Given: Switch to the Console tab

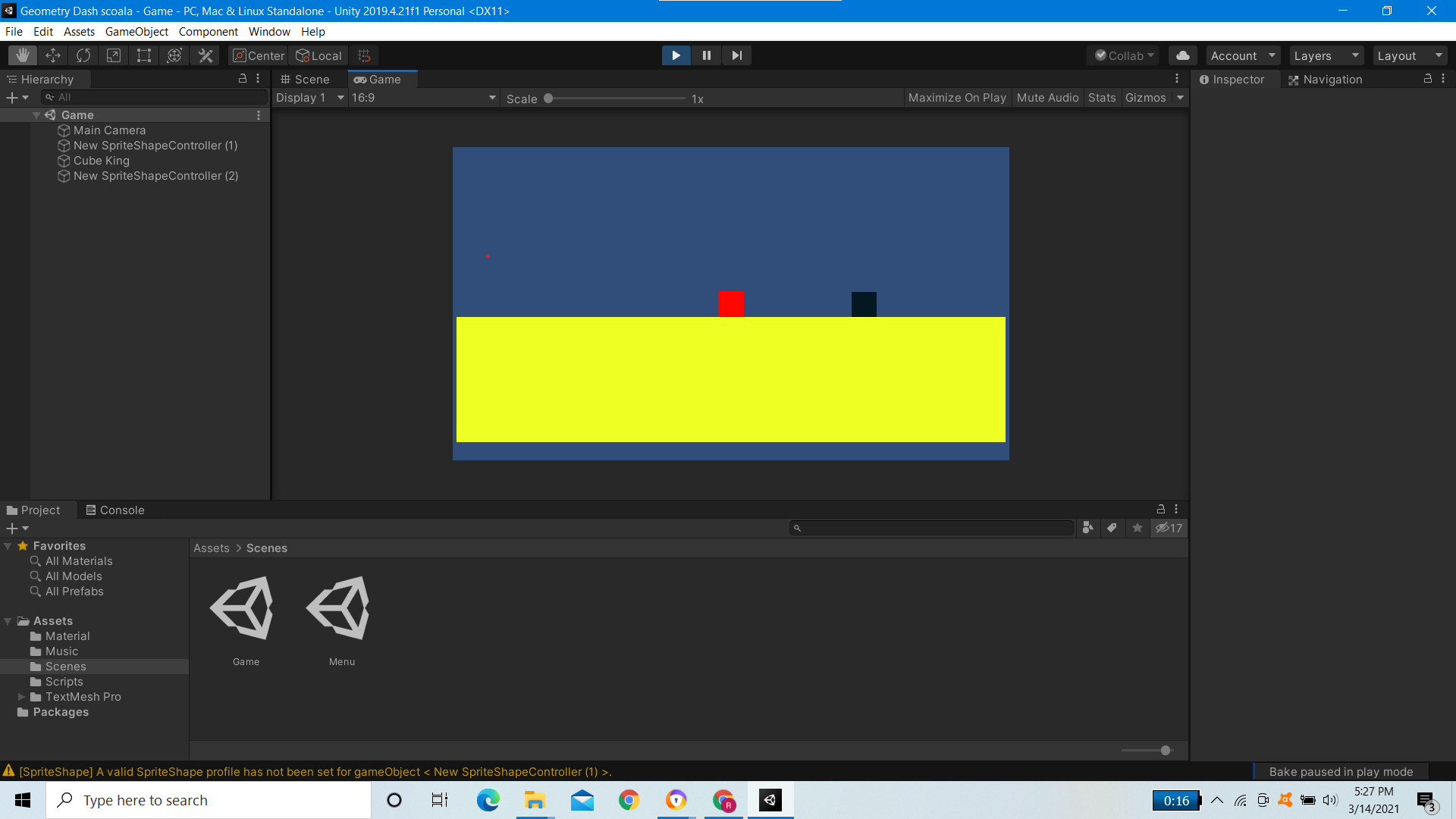Looking at the screenshot, I should [x=115, y=510].
